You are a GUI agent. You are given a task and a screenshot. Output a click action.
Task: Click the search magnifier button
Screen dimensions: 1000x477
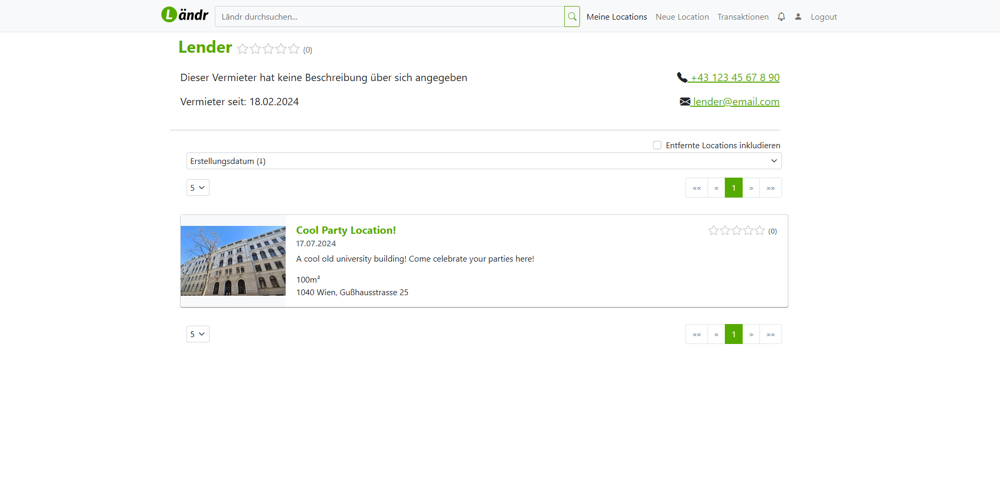tap(571, 17)
